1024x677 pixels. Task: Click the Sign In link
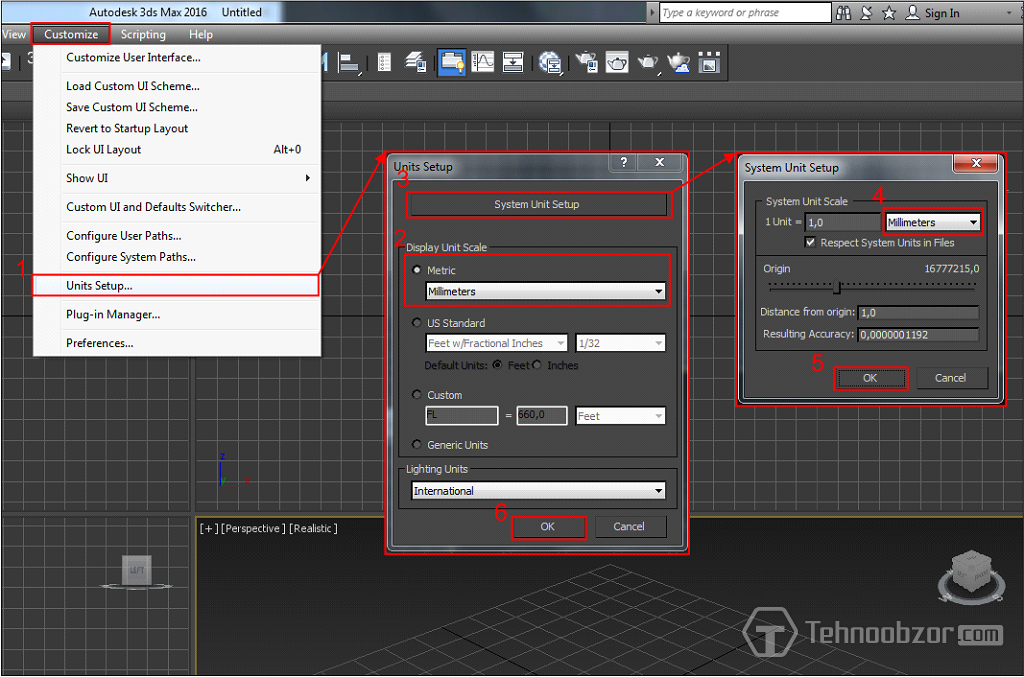pos(942,13)
